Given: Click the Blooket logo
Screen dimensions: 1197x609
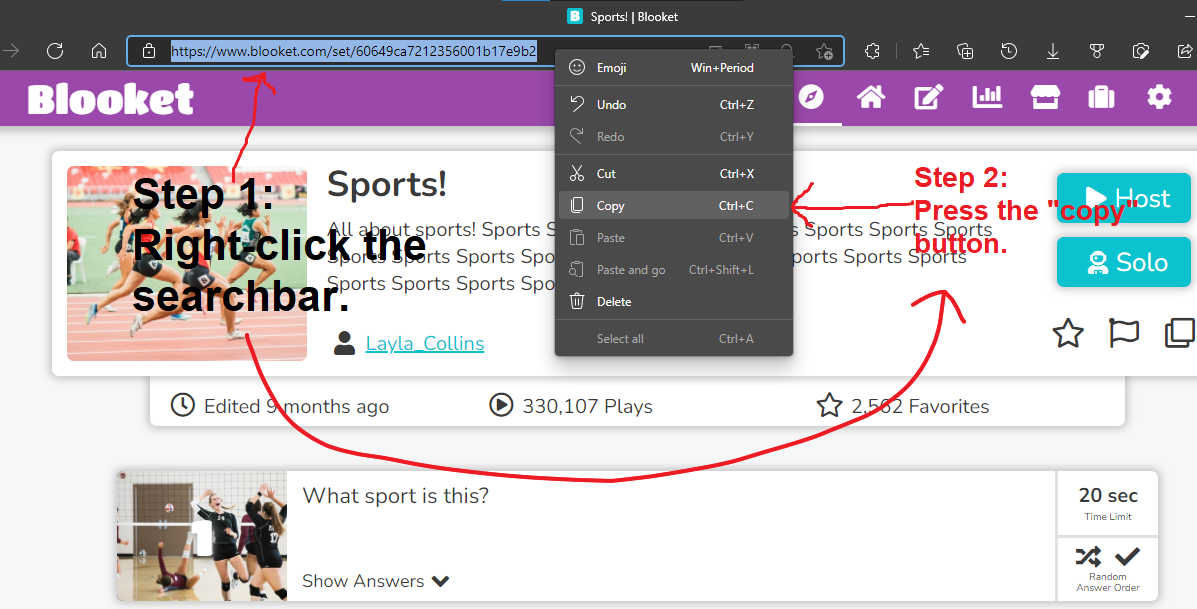Looking at the screenshot, I should click(x=111, y=99).
